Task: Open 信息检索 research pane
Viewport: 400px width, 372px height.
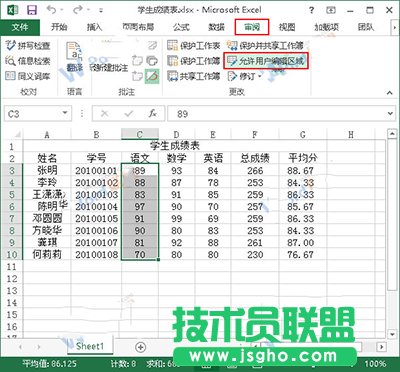Action: (x=28, y=61)
